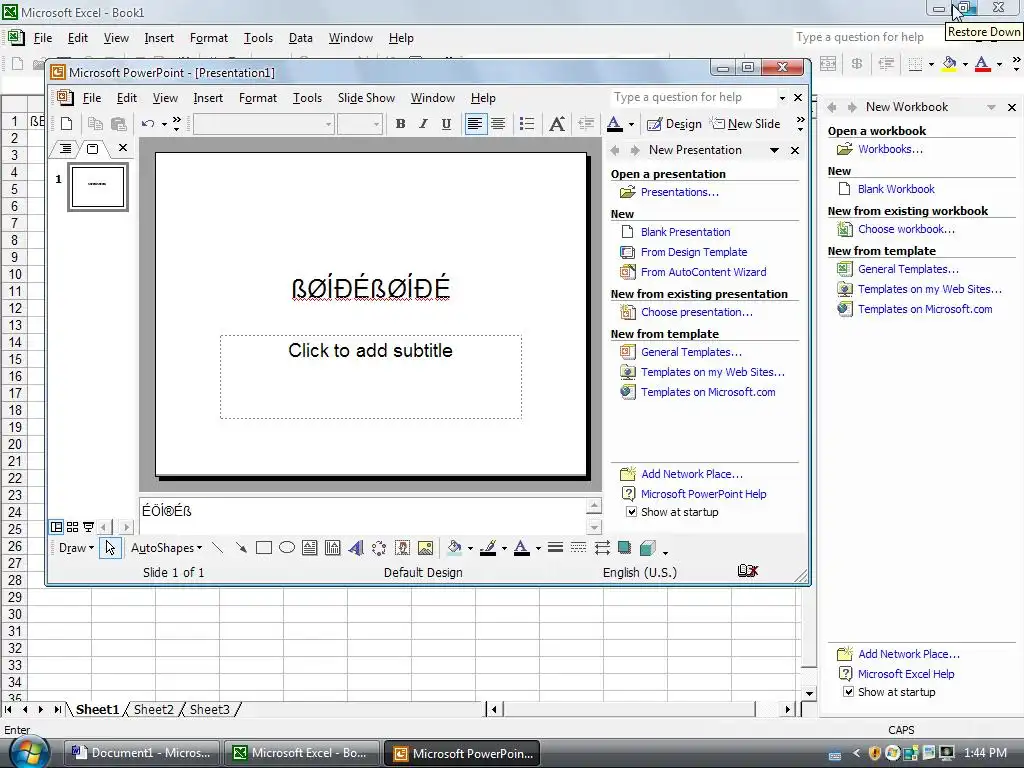
Task: Click Arrow Style icon in Drawing toolbar
Action: coord(602,548)
